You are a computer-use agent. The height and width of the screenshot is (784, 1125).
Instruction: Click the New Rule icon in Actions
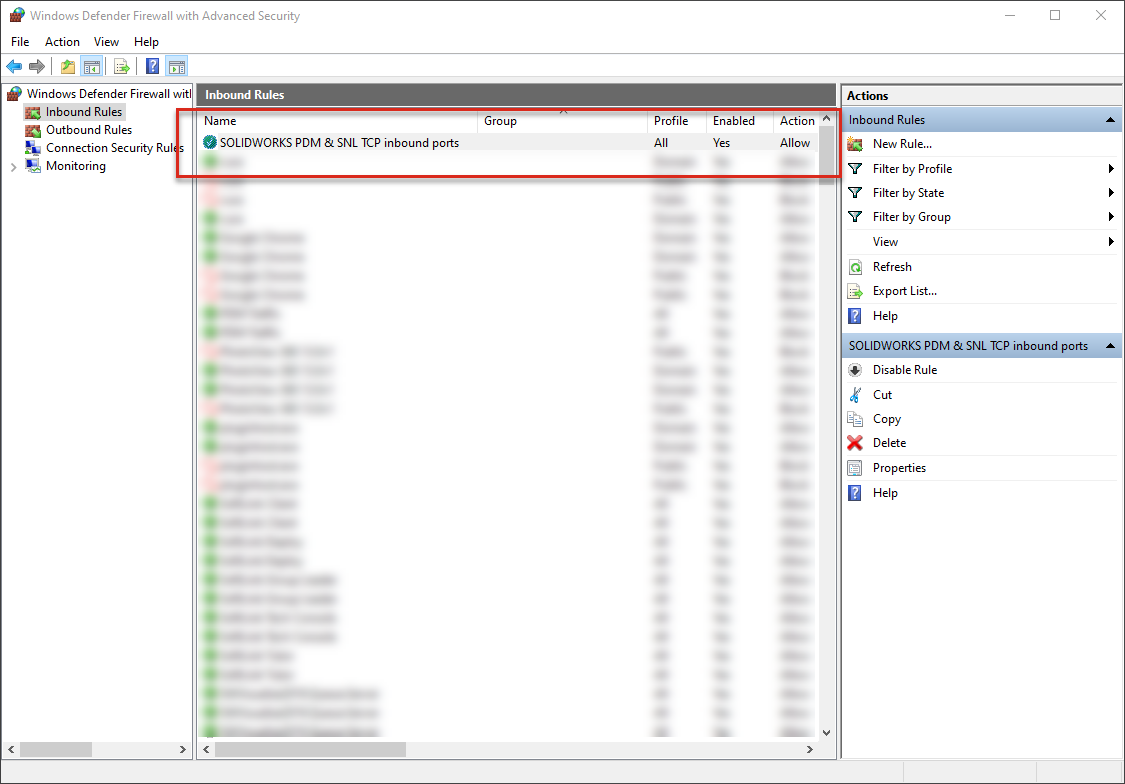pos(855,144)
